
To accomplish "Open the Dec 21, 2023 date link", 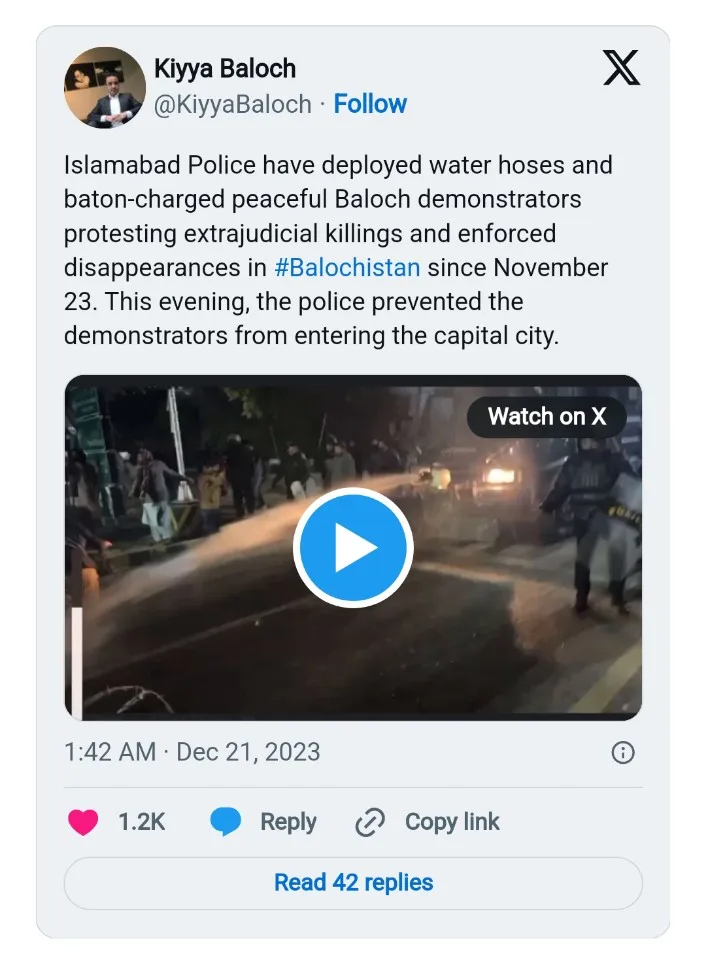I will [248, 752].
